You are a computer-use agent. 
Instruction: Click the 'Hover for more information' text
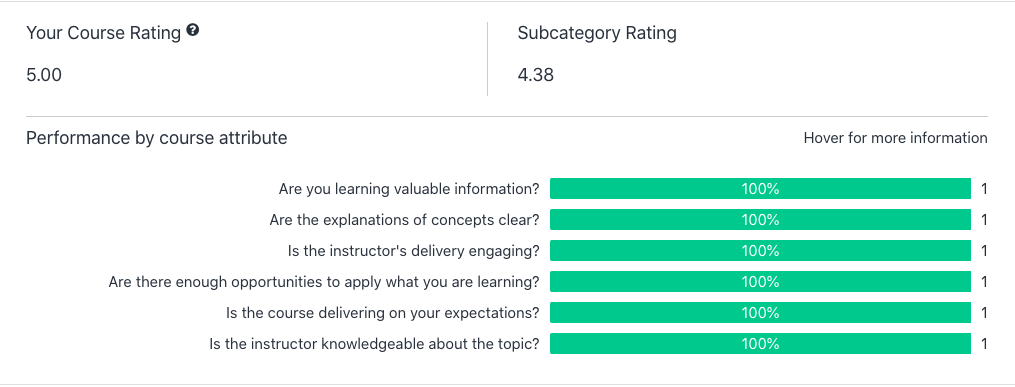pos(895,138)
